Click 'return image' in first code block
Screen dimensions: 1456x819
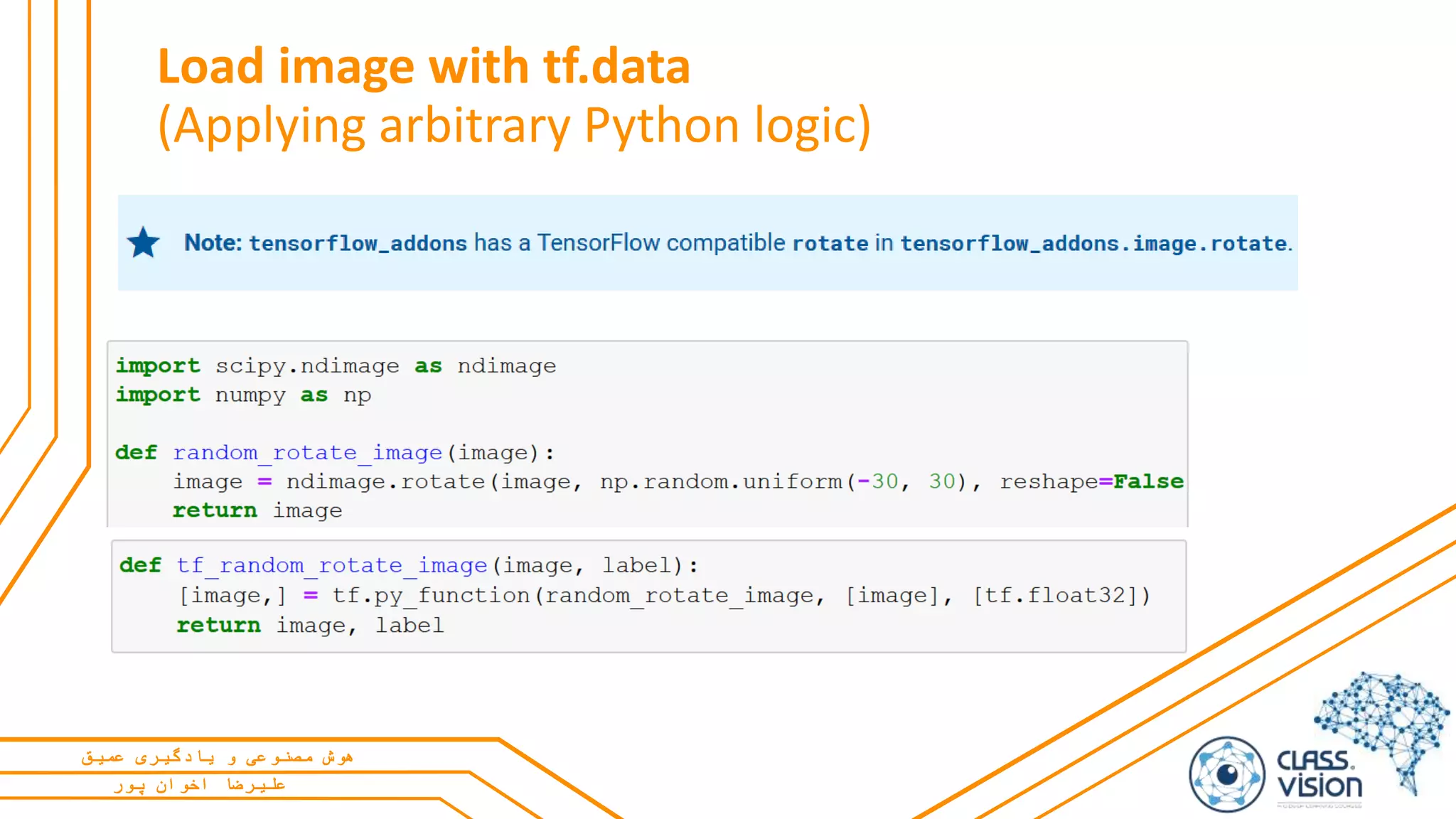[257, 511]
